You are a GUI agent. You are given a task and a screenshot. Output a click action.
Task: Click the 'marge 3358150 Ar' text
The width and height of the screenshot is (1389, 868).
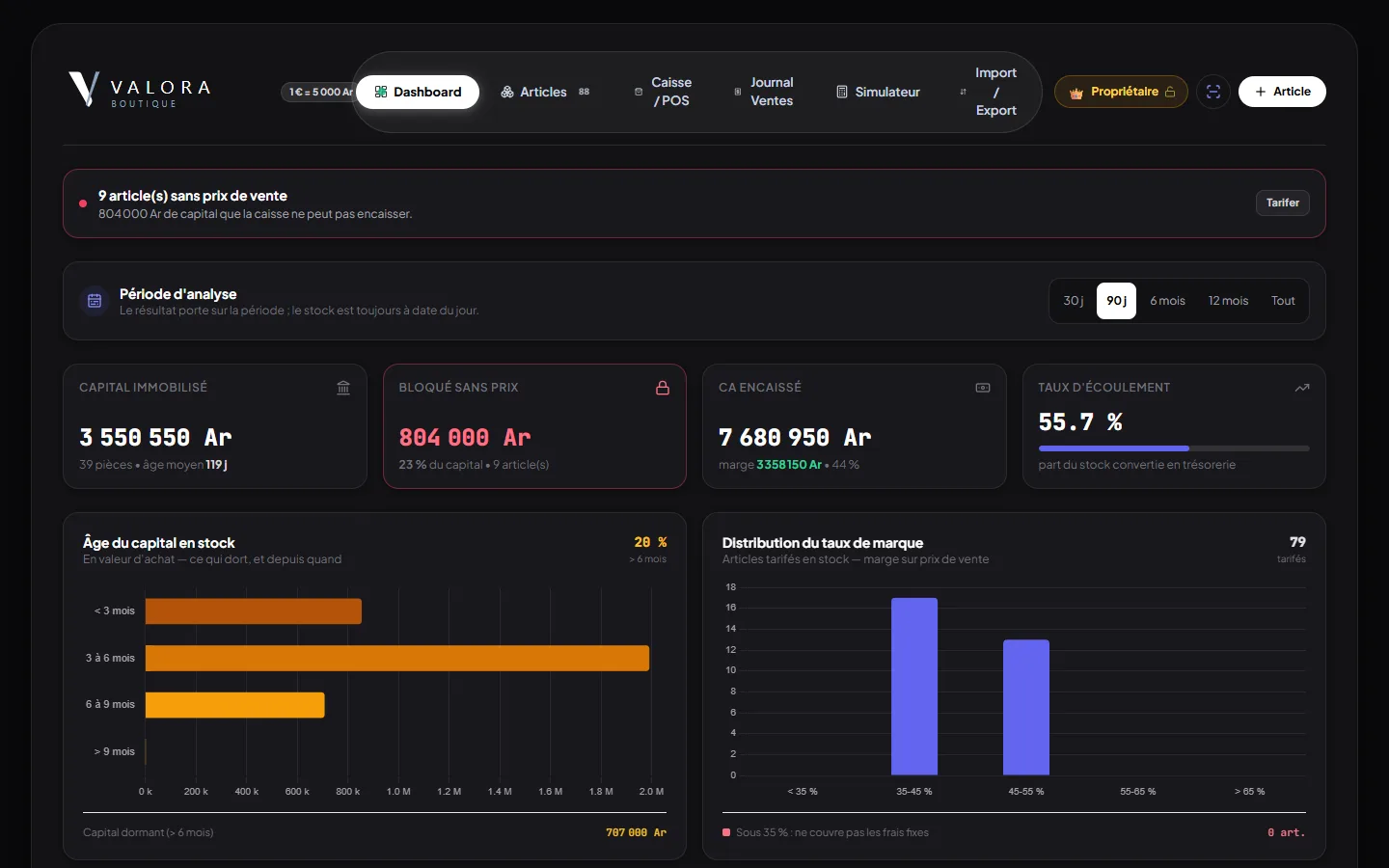click(x=770, y=465)
